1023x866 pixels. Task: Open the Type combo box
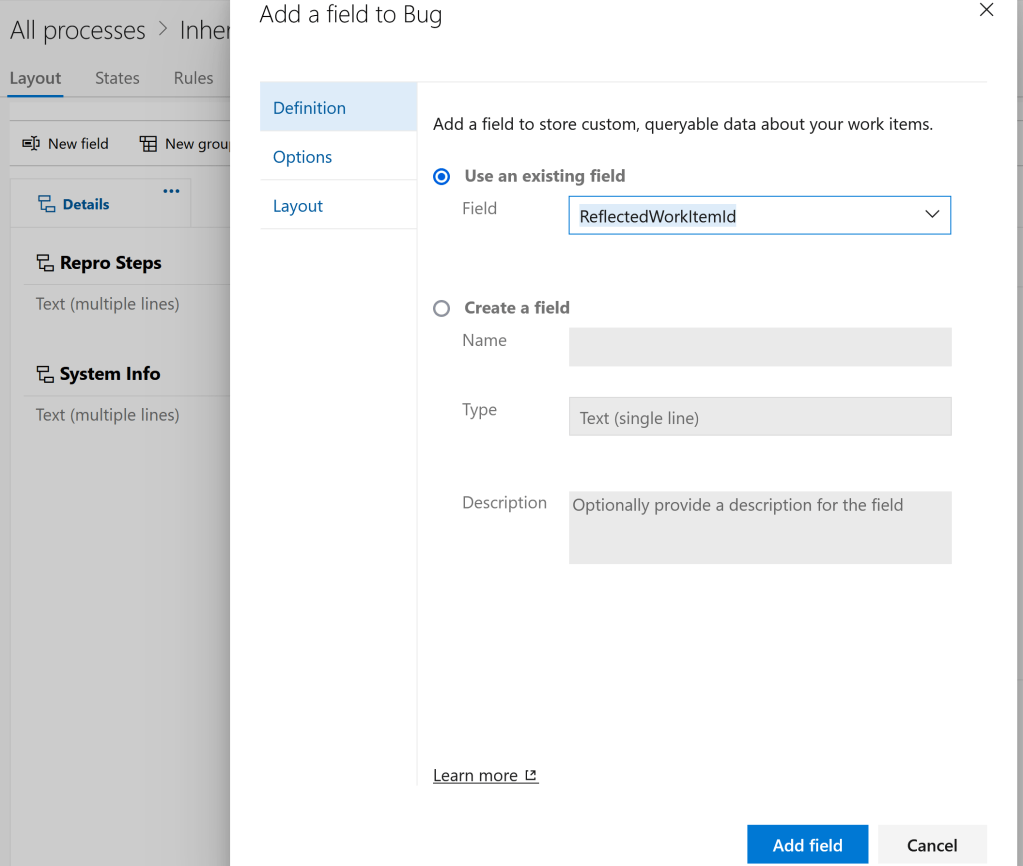coord(760,418)
